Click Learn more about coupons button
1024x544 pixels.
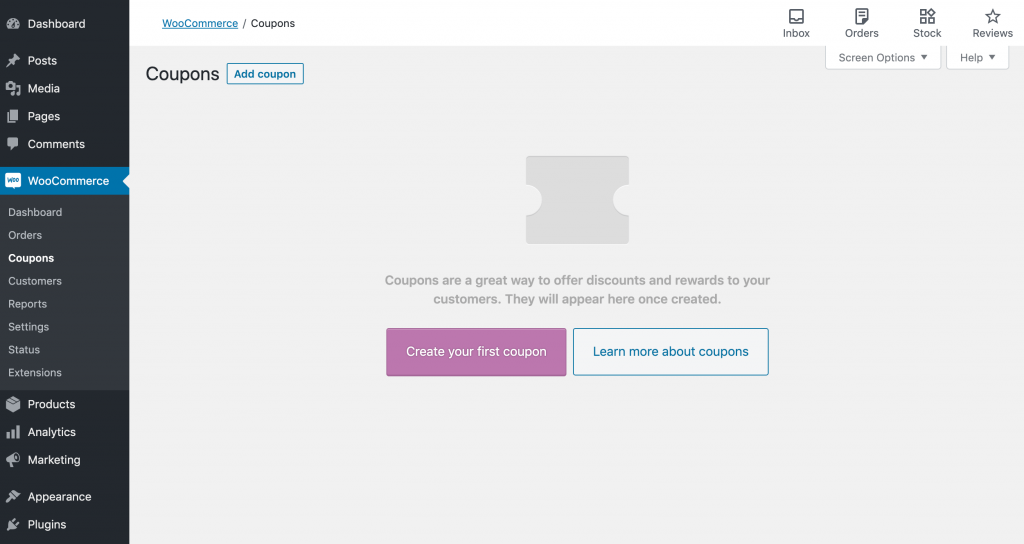[671, 352]
